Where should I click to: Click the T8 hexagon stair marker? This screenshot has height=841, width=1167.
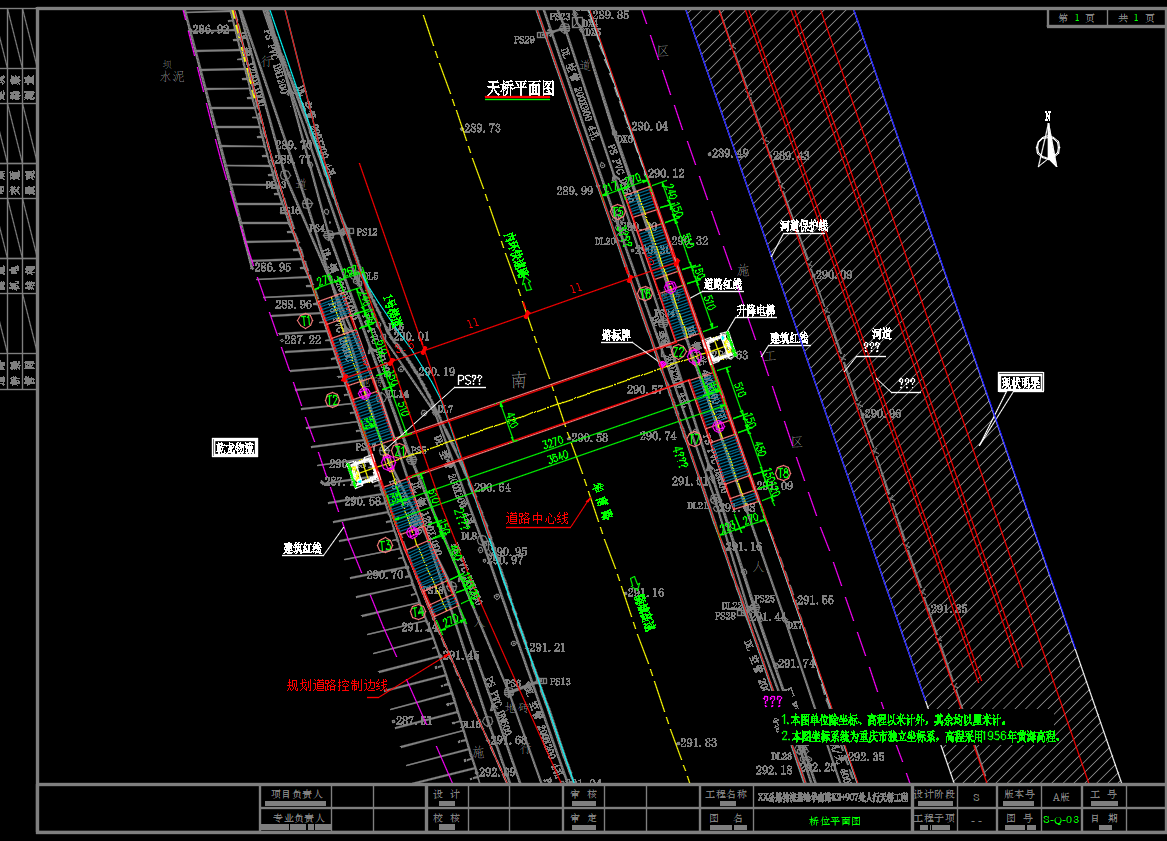[783, 472]
